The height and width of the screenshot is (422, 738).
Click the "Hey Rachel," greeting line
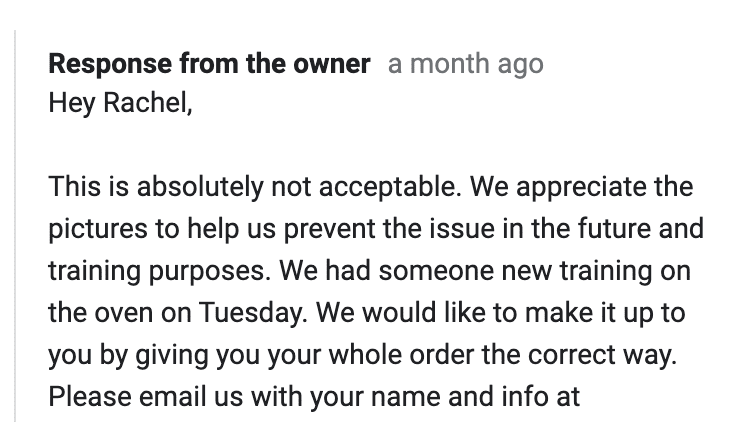click(x=119, y=102)
